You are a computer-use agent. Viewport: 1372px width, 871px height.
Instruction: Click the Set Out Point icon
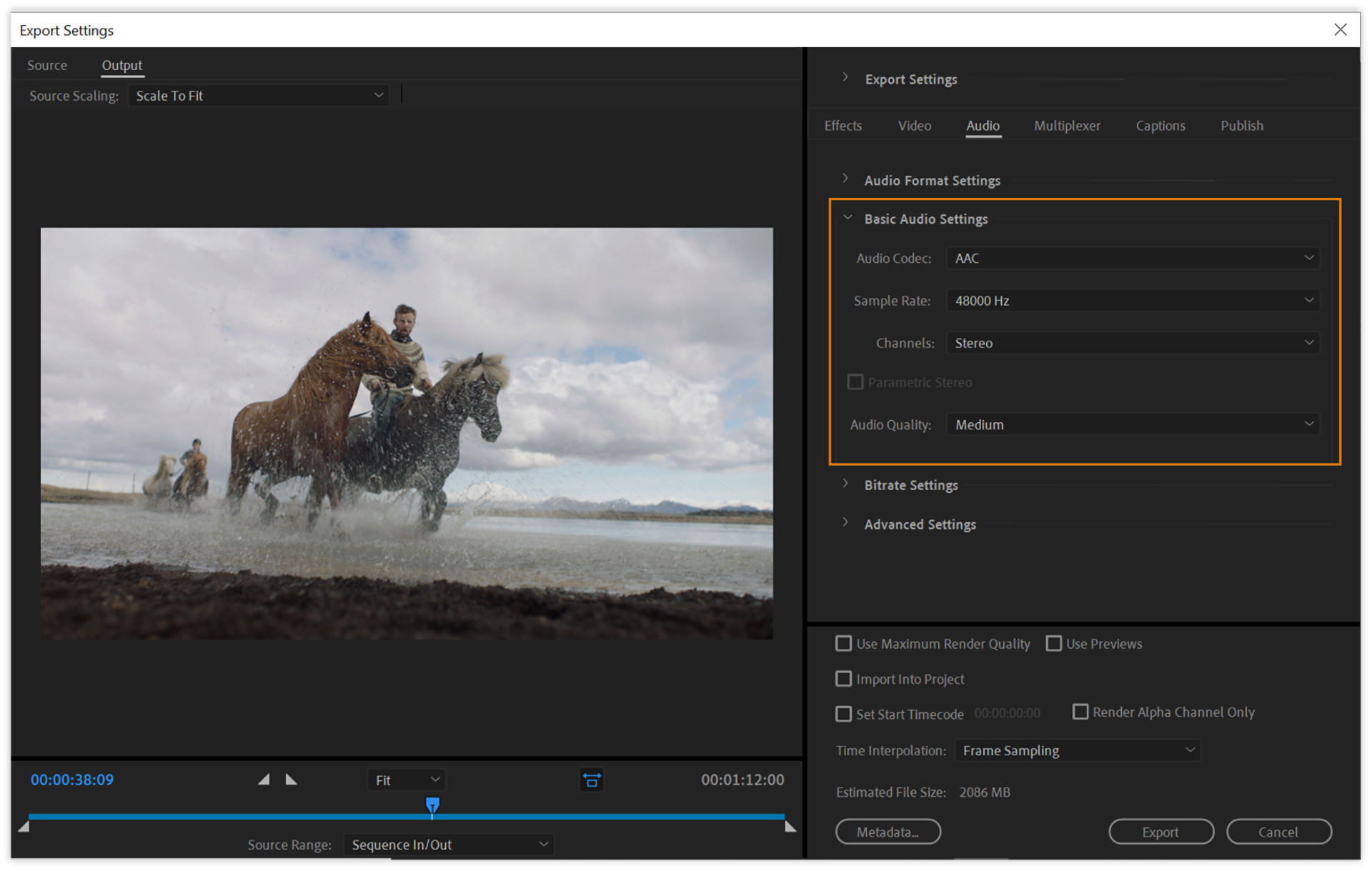[291, 780]
